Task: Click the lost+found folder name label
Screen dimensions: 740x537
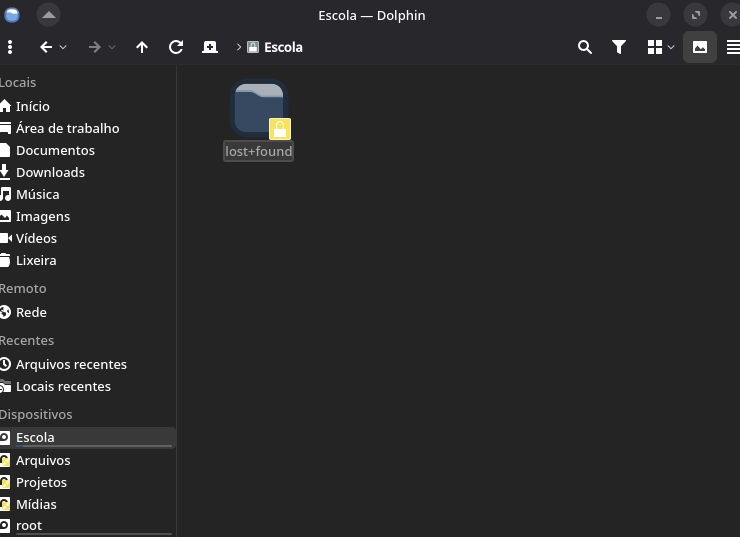Action: (x=259, y=151)
